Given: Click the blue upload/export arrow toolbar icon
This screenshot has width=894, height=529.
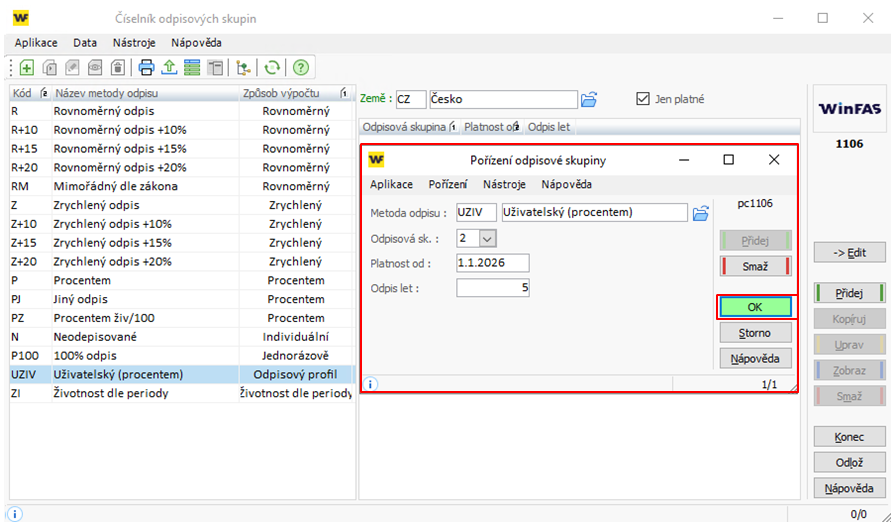Looking at the screenshot, I should tap(169, 68).
